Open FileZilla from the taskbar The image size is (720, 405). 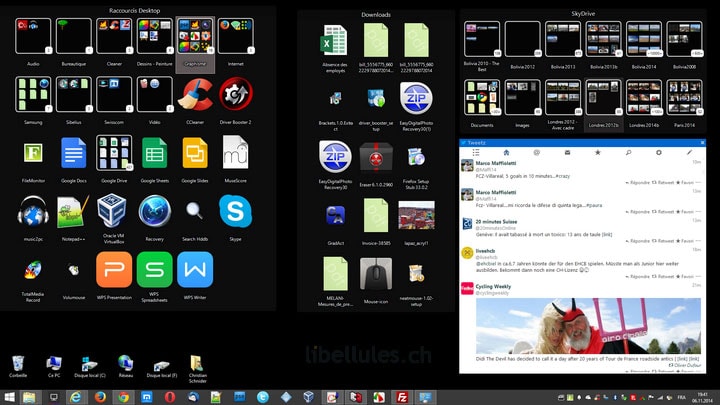click(402, 397)
